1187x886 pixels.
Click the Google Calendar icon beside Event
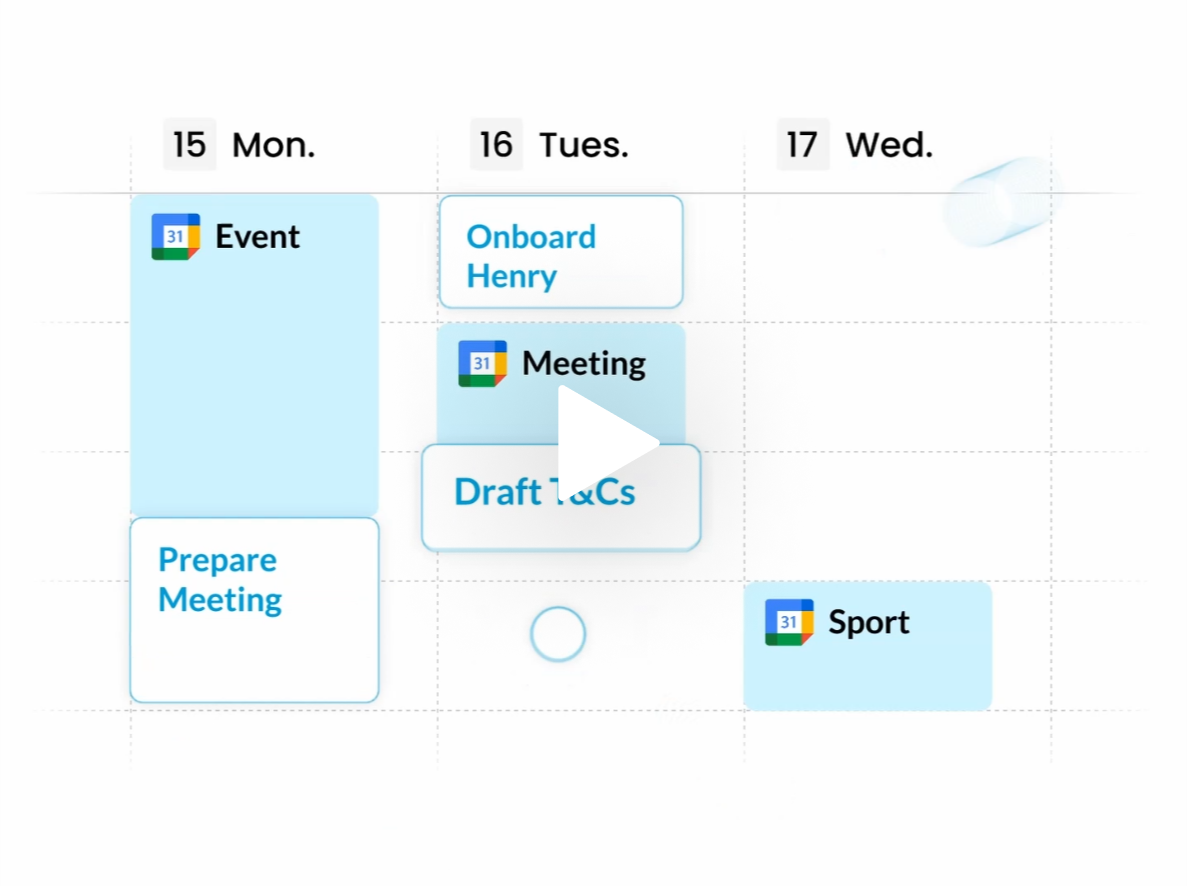point(176,237)
